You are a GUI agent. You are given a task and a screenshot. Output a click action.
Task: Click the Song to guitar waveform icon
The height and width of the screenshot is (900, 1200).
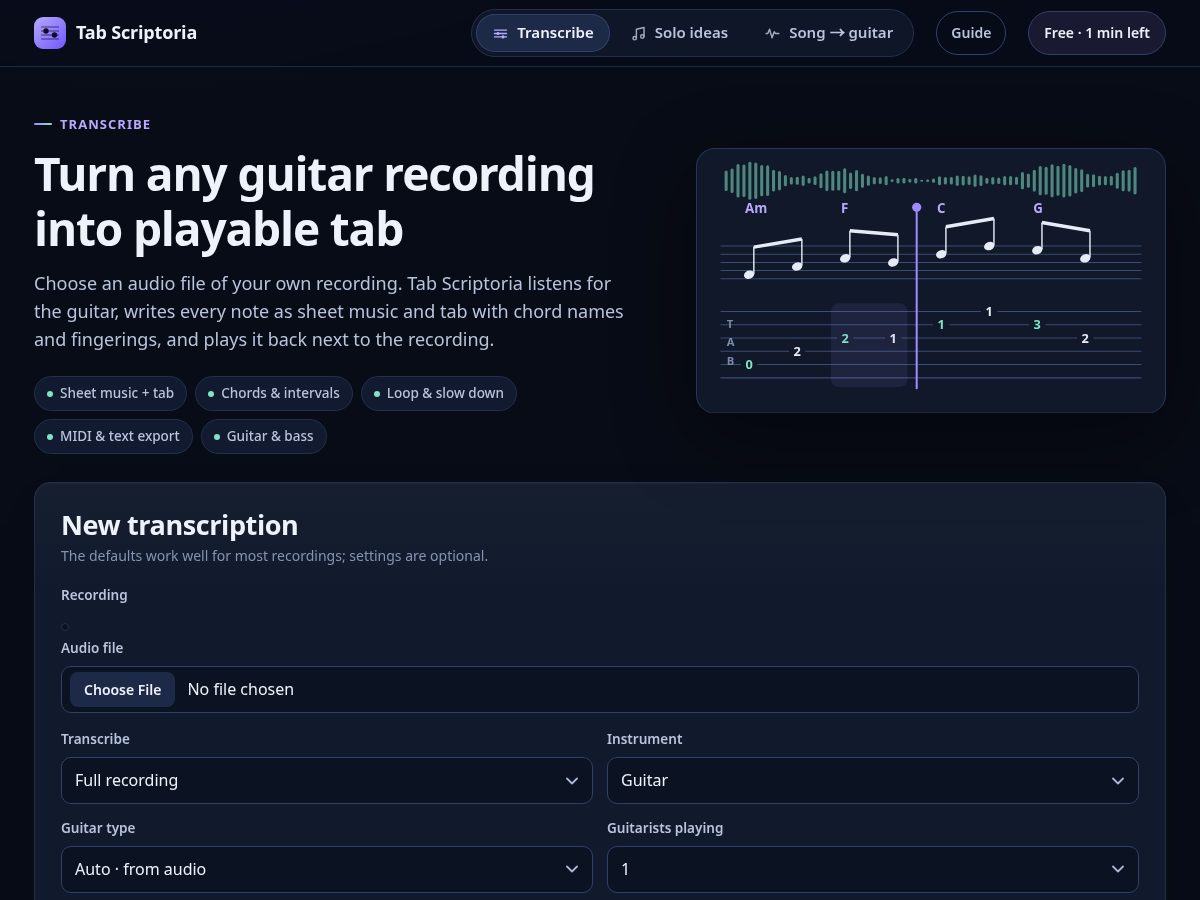772,33
